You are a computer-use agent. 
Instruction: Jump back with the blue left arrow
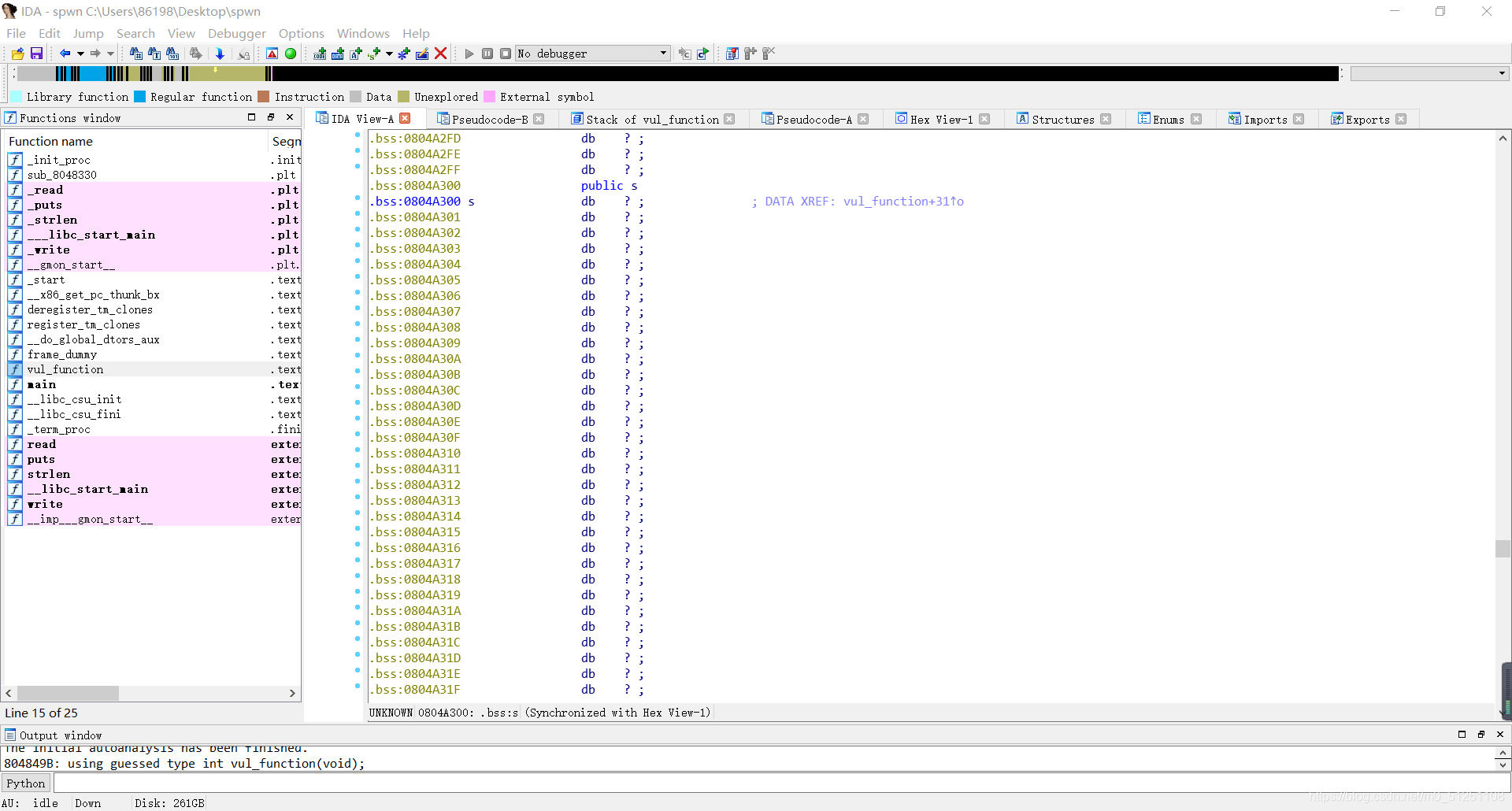click(x=65, y=54)
